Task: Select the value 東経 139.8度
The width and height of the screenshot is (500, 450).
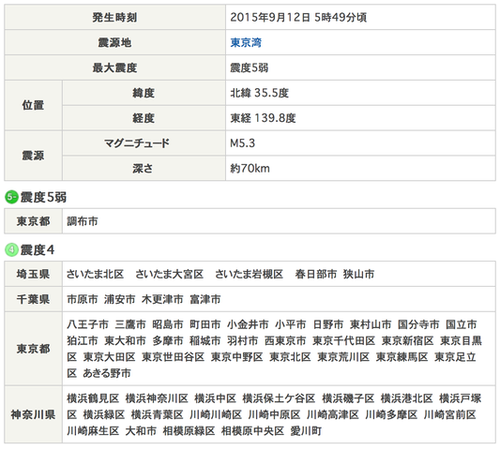Action: tap(263, 118)
